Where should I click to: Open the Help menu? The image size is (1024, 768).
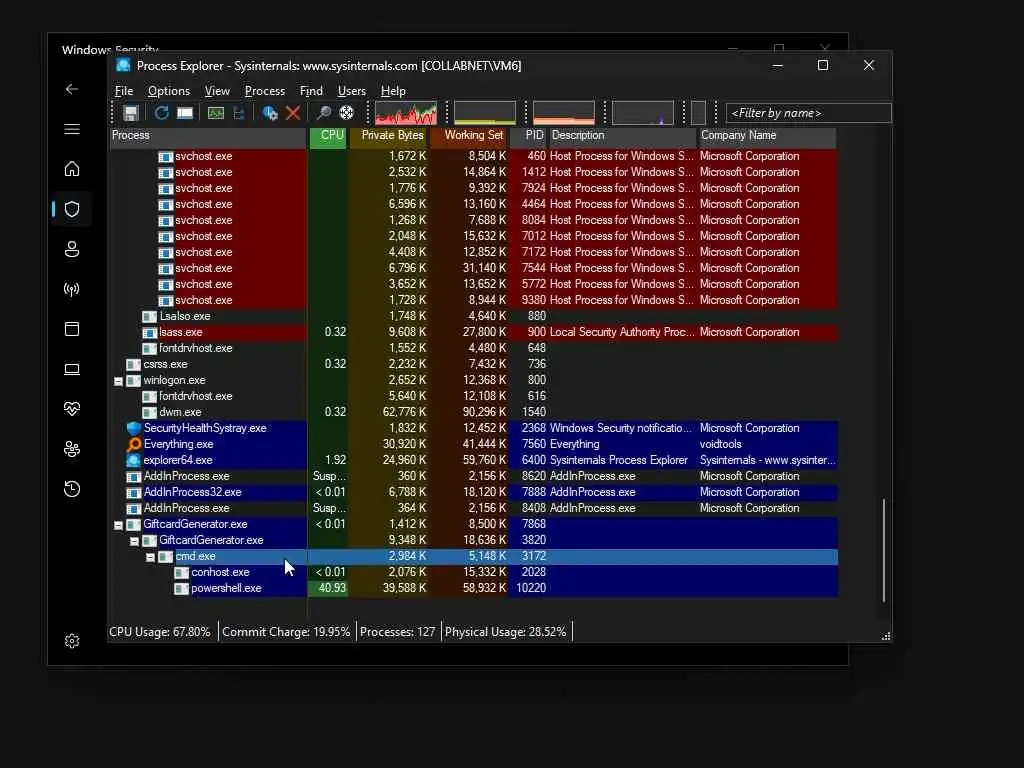coord(393,91)
